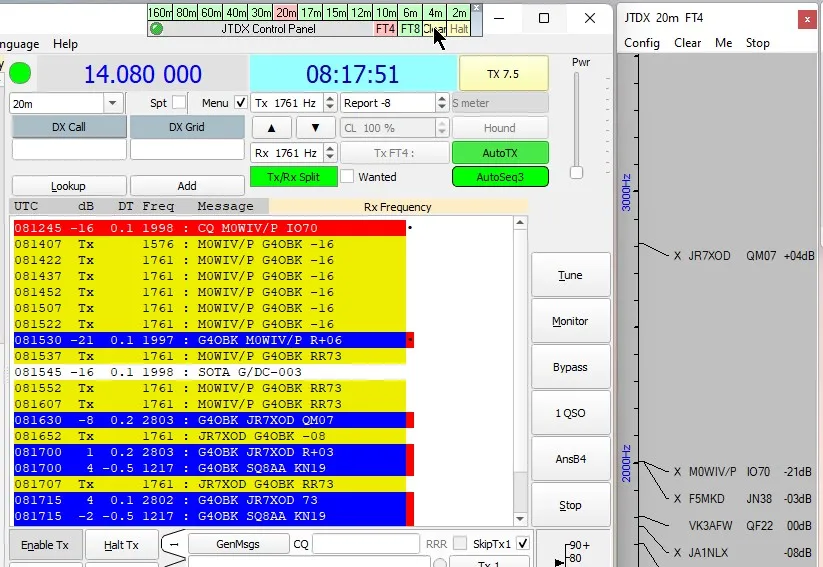Open the Help menu
This screenshot has height=567, width=823.
pyautogui.click(x=65, y=44)
